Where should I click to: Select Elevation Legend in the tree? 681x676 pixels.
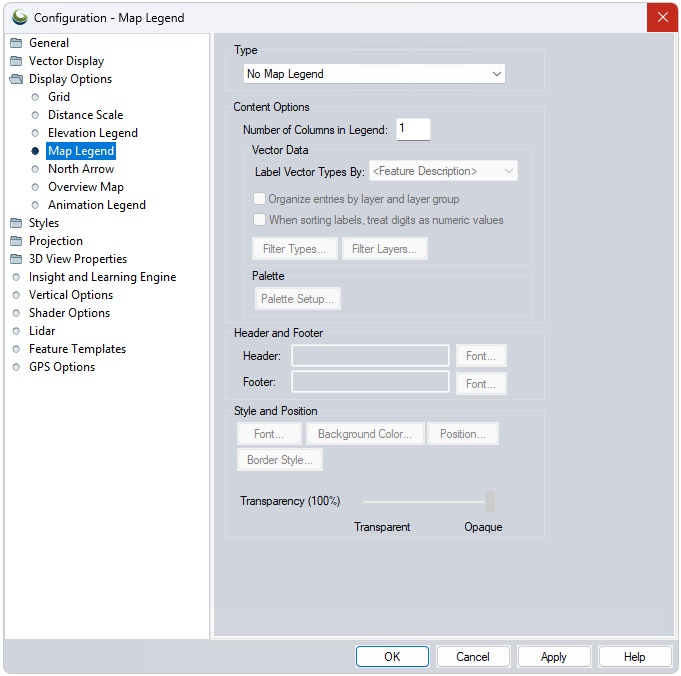click(93, 133)
